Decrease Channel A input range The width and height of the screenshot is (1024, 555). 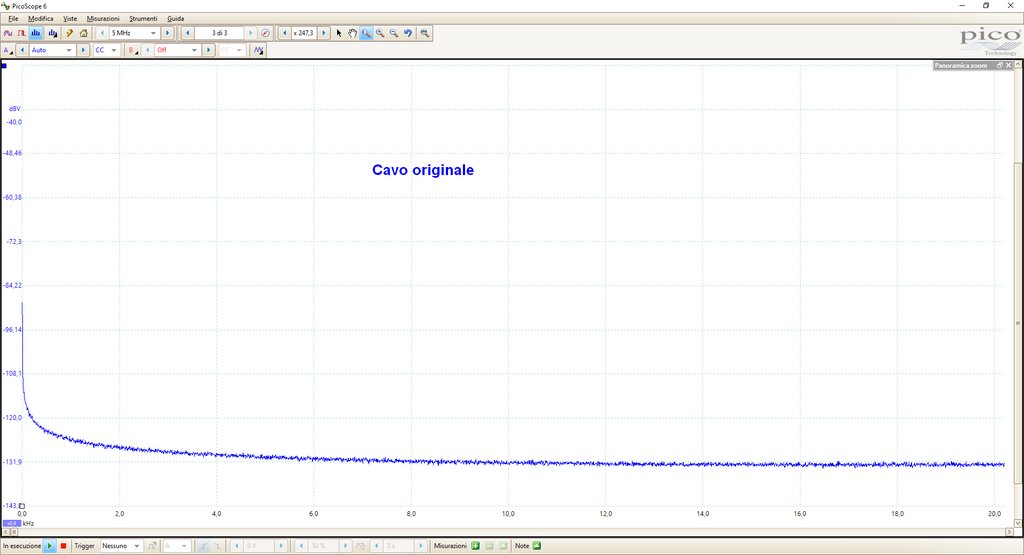[x=22, y=50]
